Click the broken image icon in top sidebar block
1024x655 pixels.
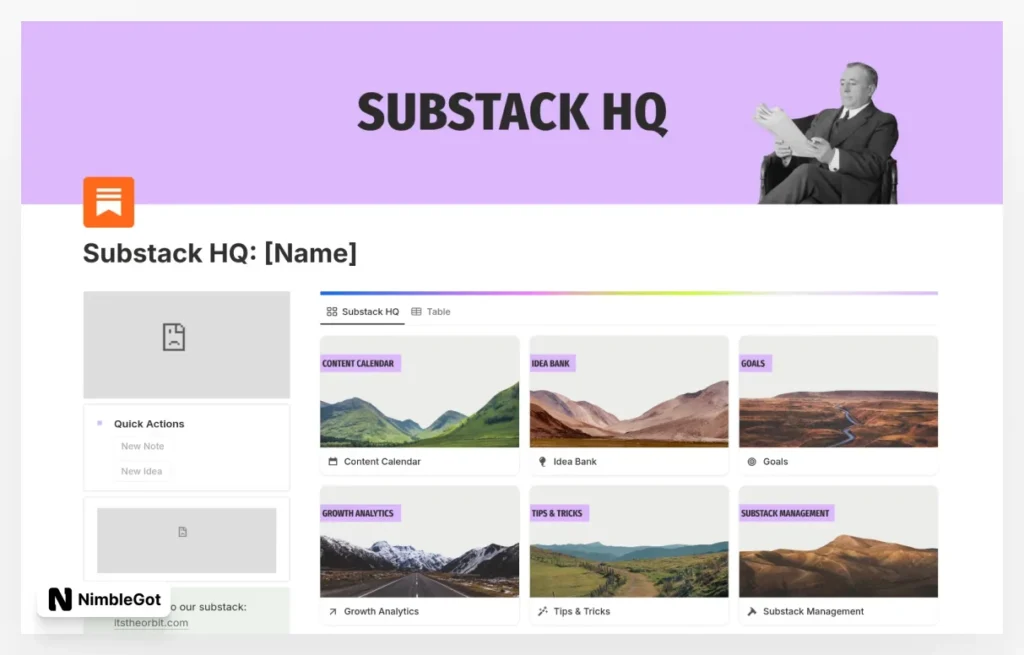[174, 337]
